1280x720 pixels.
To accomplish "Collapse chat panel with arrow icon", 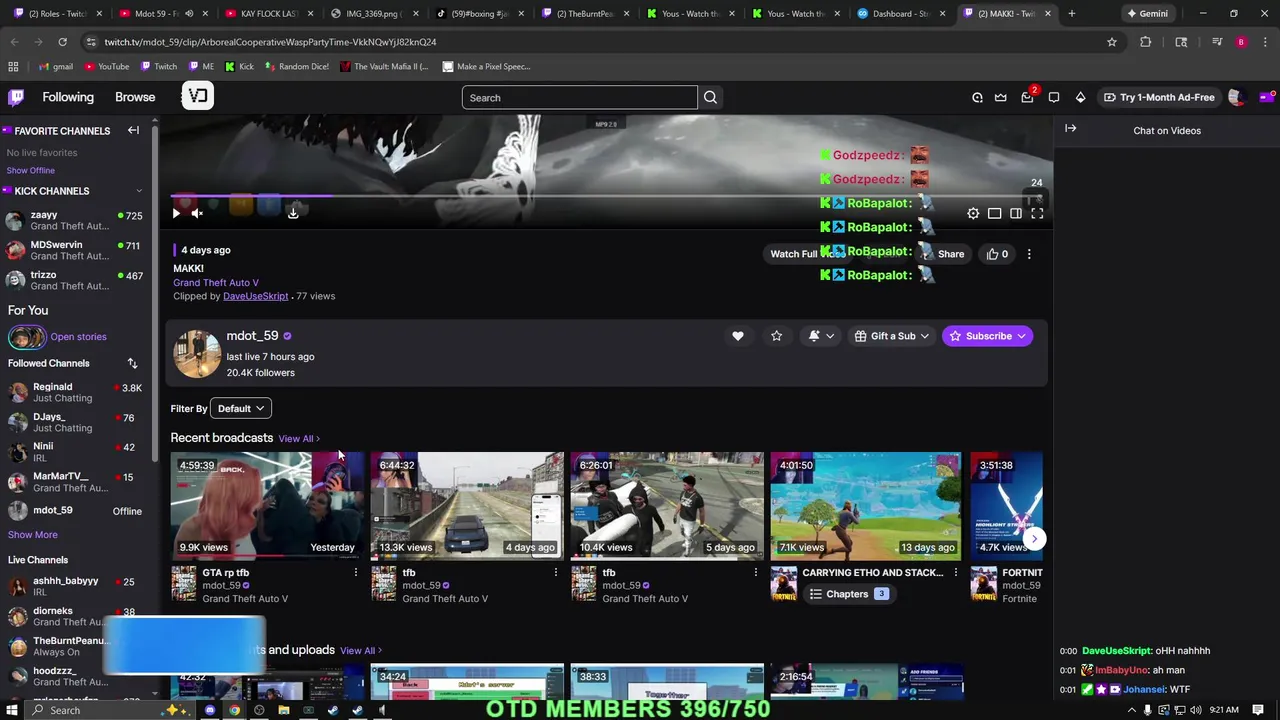I will click(x=1070, y=129).
